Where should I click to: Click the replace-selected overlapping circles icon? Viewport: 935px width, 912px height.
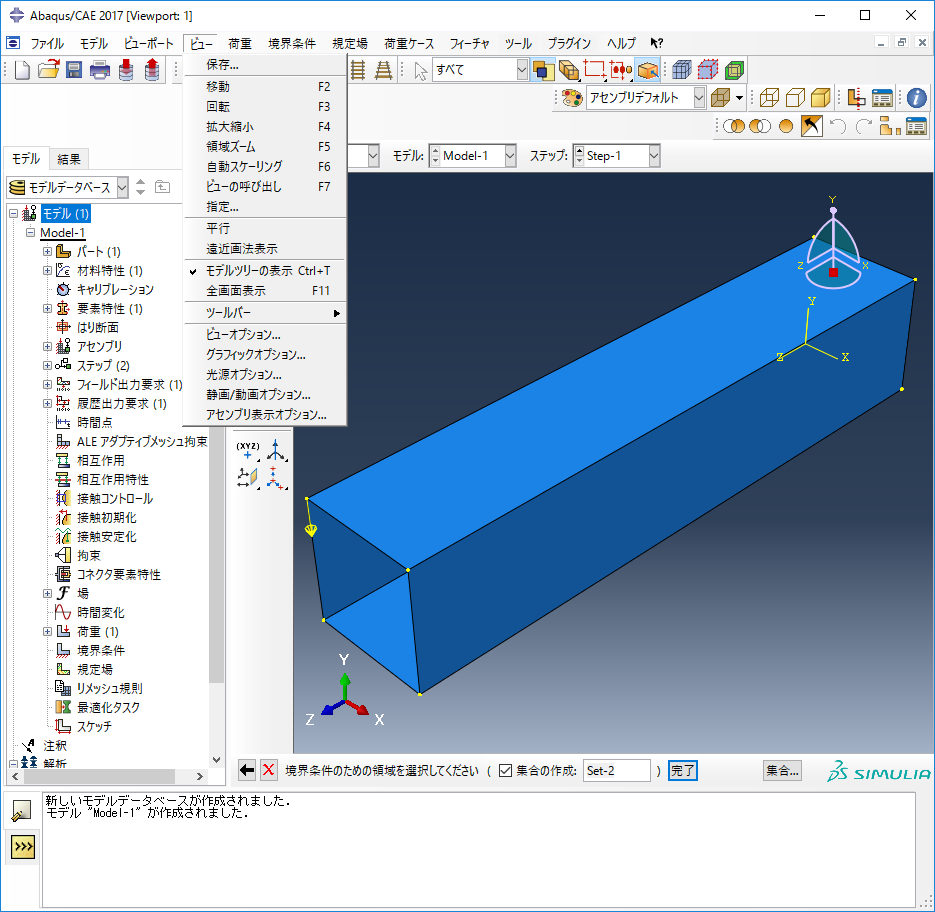pyautogui.click(x=733, y=126)
